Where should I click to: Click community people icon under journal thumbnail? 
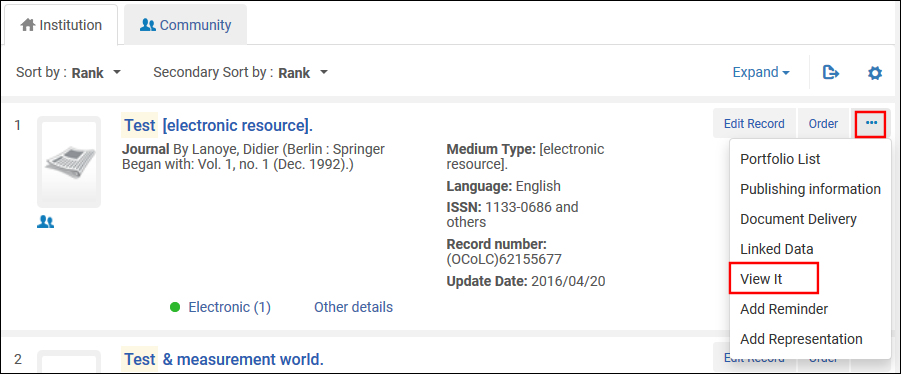pyautogui.click(x=45, y=222)
